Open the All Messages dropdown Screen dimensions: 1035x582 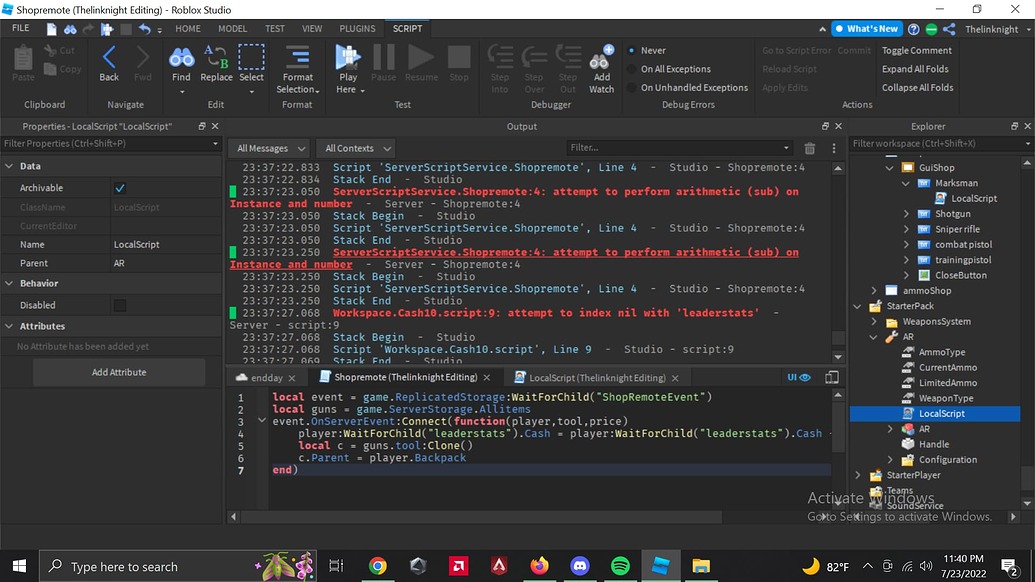[x=271, y=148]
